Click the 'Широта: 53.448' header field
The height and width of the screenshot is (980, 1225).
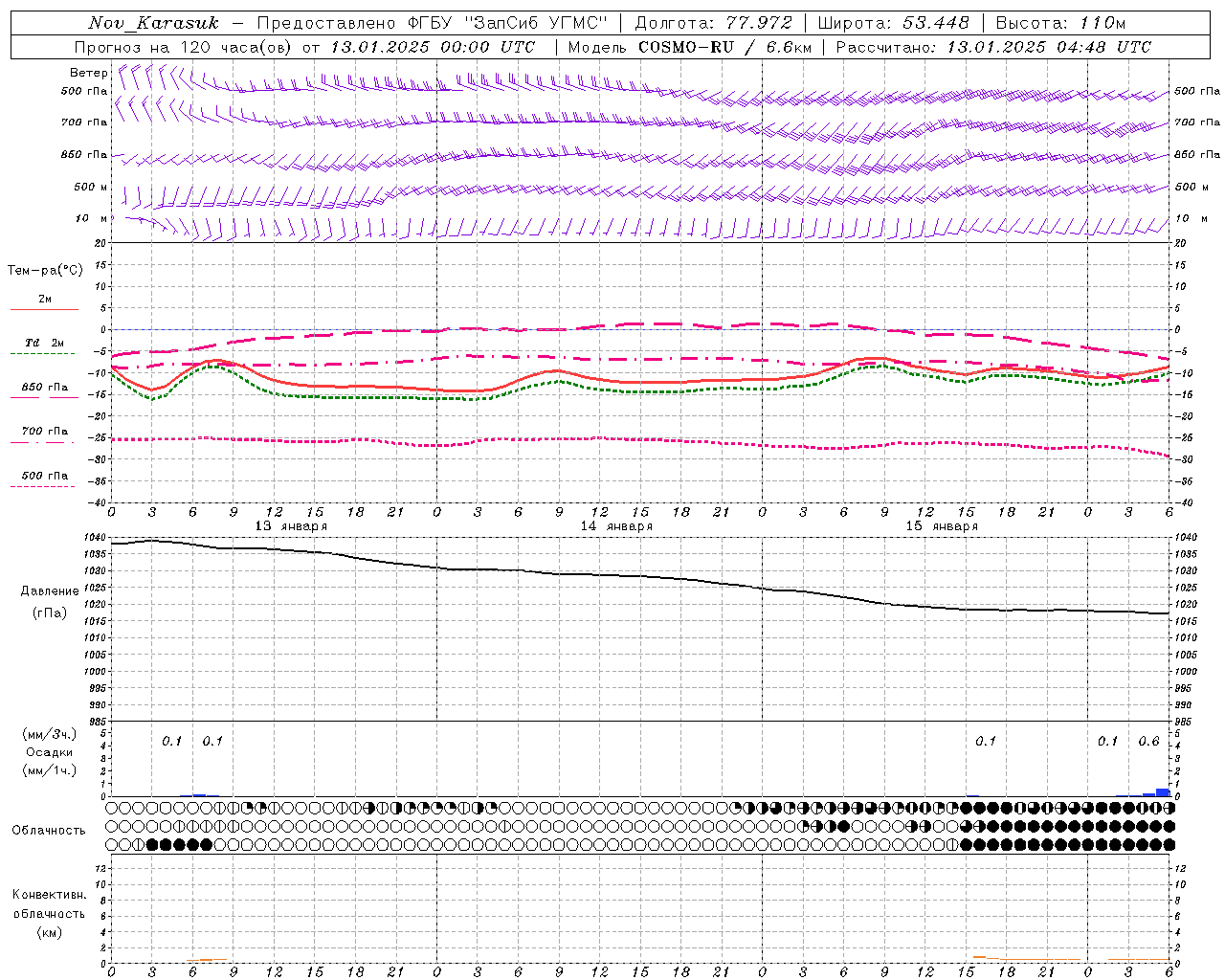(893, 22)
